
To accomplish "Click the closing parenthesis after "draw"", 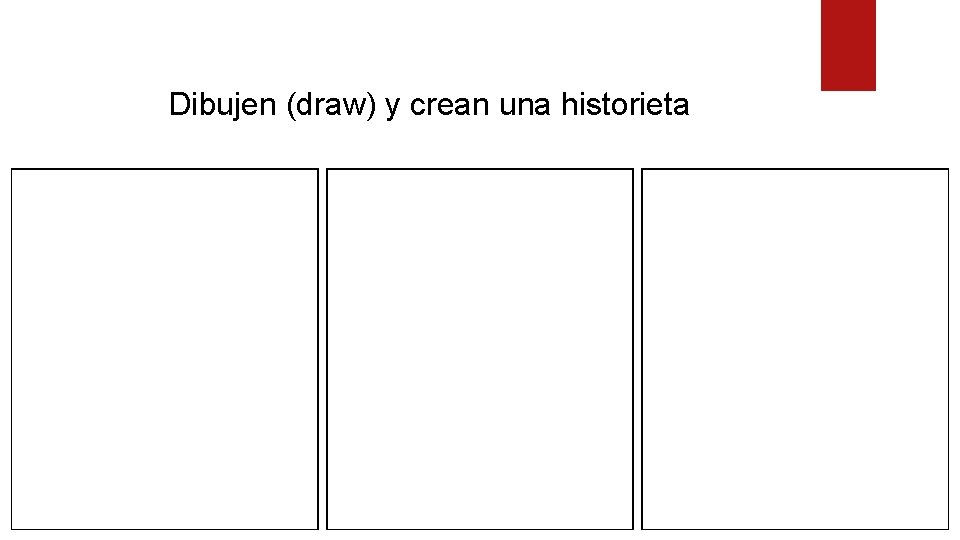I will (371, 105).
